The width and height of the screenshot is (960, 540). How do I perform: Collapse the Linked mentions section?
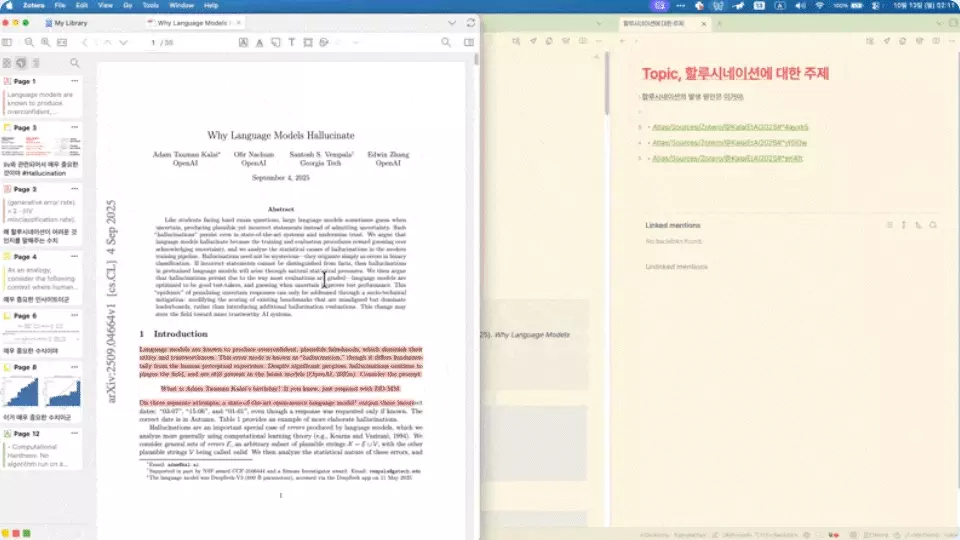click(x=672, y=225)
